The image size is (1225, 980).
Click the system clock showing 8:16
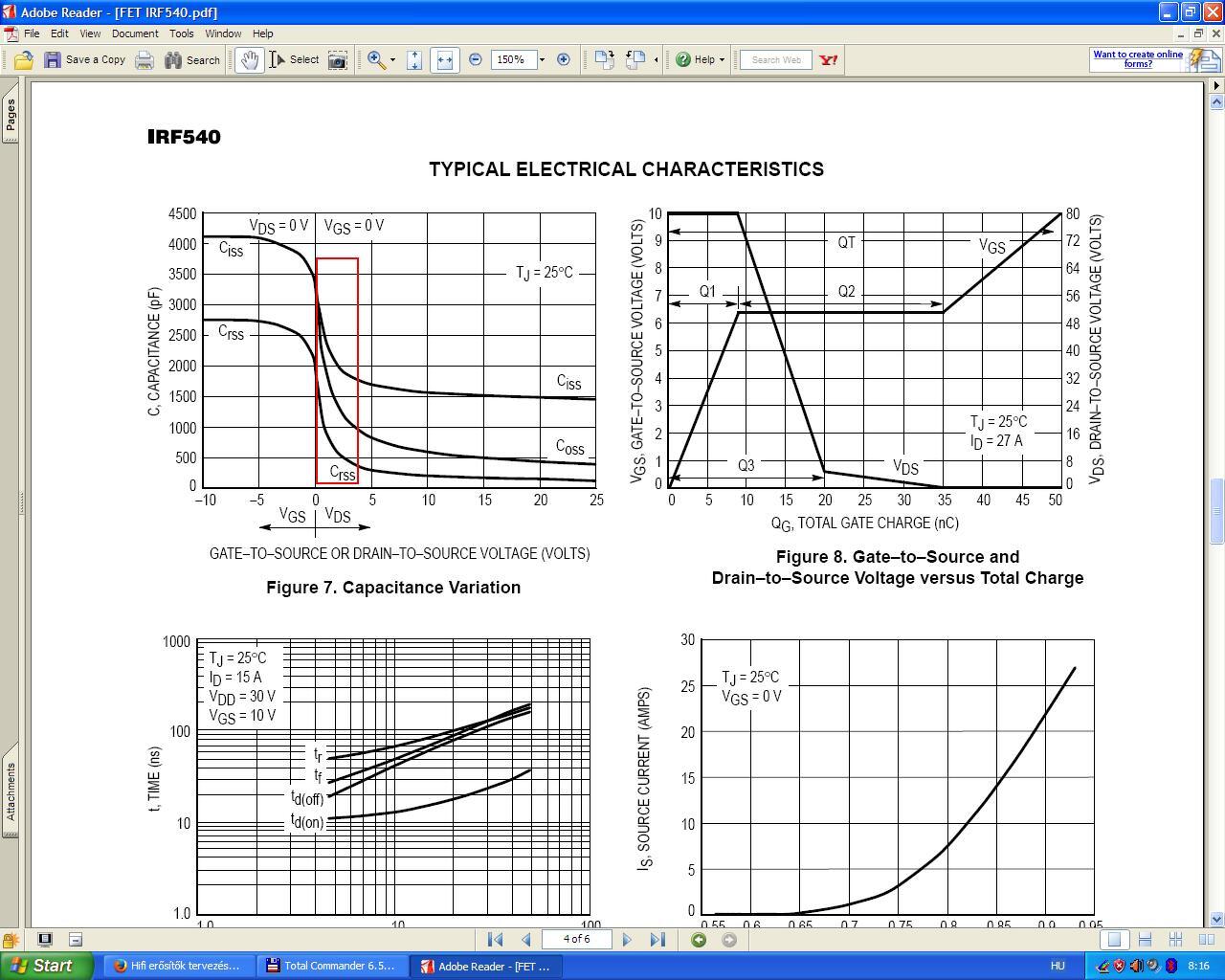(1198, 966)
